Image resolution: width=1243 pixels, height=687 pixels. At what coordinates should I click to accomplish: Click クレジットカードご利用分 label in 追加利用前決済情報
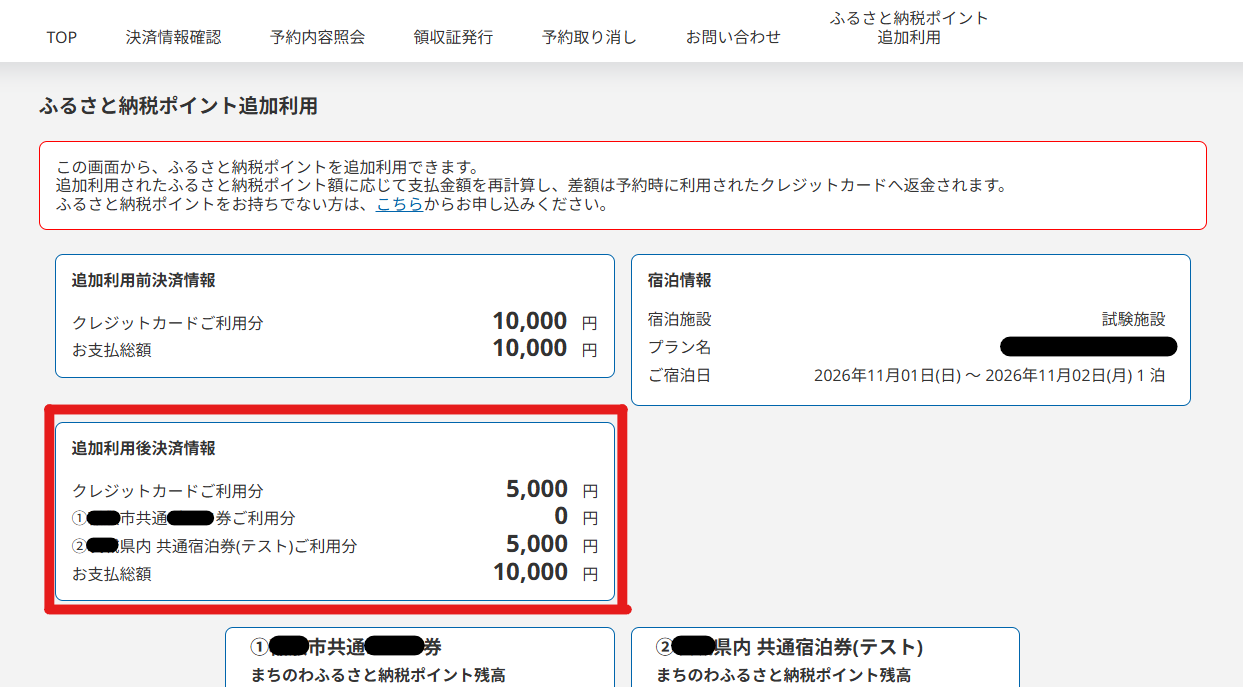tap(168, 323)
